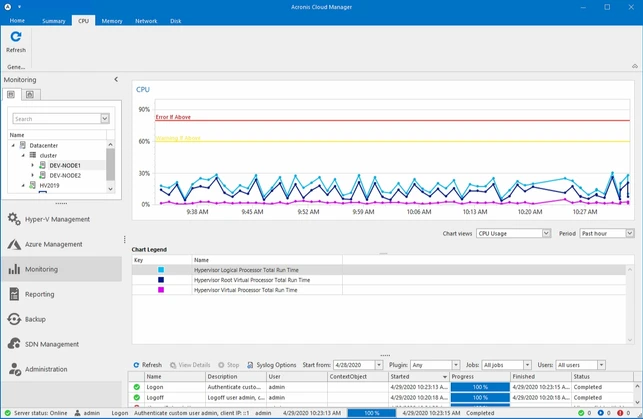Click the Chart Legend scroll down arrow
Screen dimensions: 643x419
pyautogui.click(x=630, y=340)
